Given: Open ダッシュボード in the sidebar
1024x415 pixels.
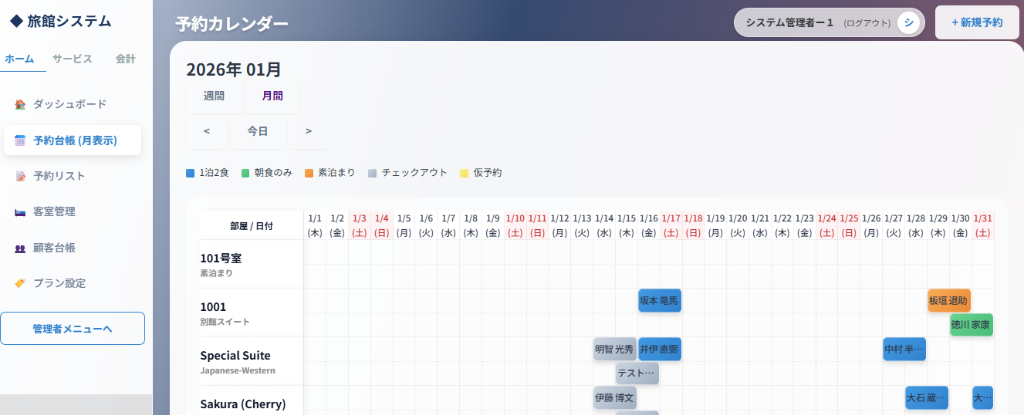Looking at the screenshot, I should pyautogui.click(x=72, y=105).
